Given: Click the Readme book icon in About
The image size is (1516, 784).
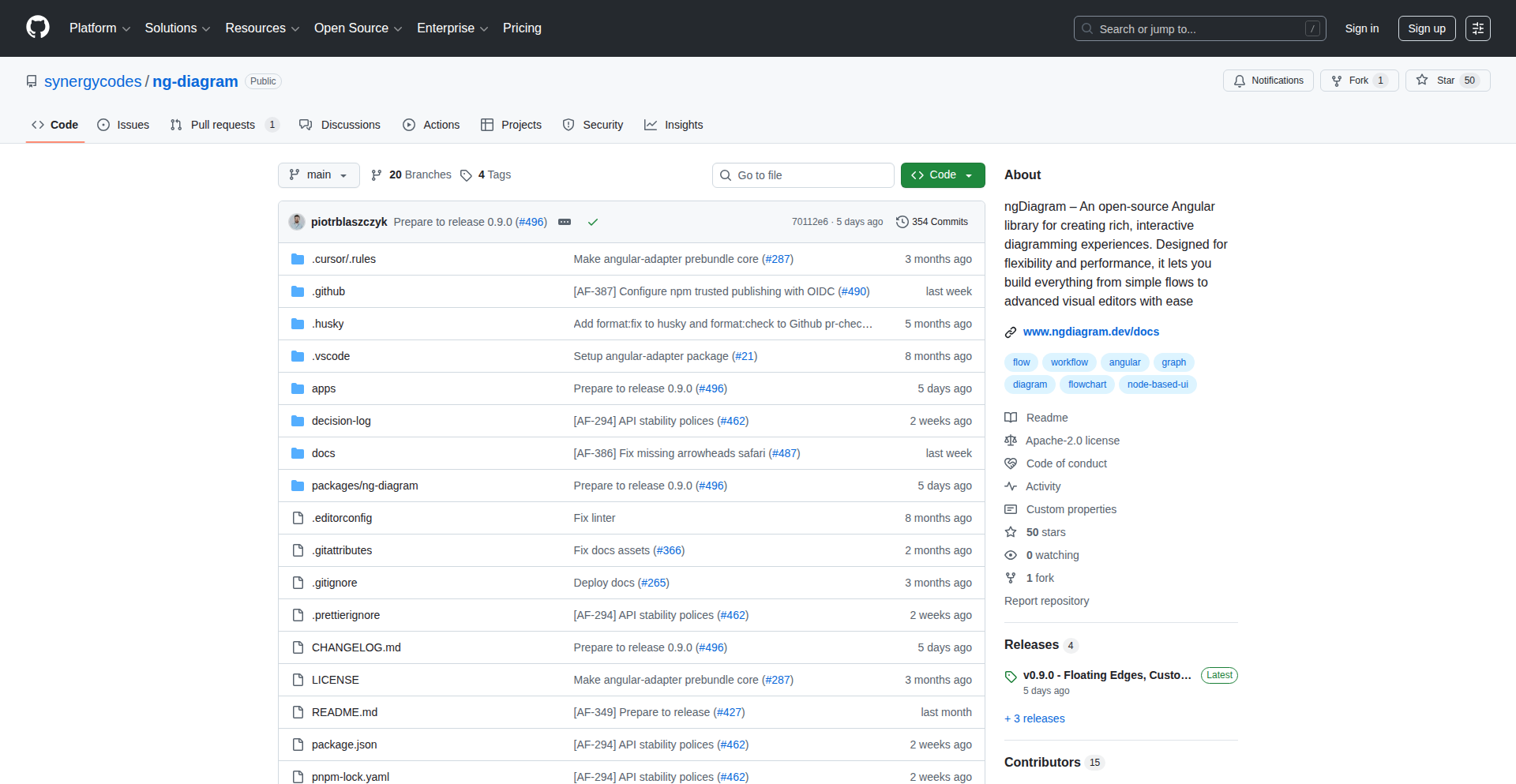Looking at the screenshot, I should click(1011, 417).
